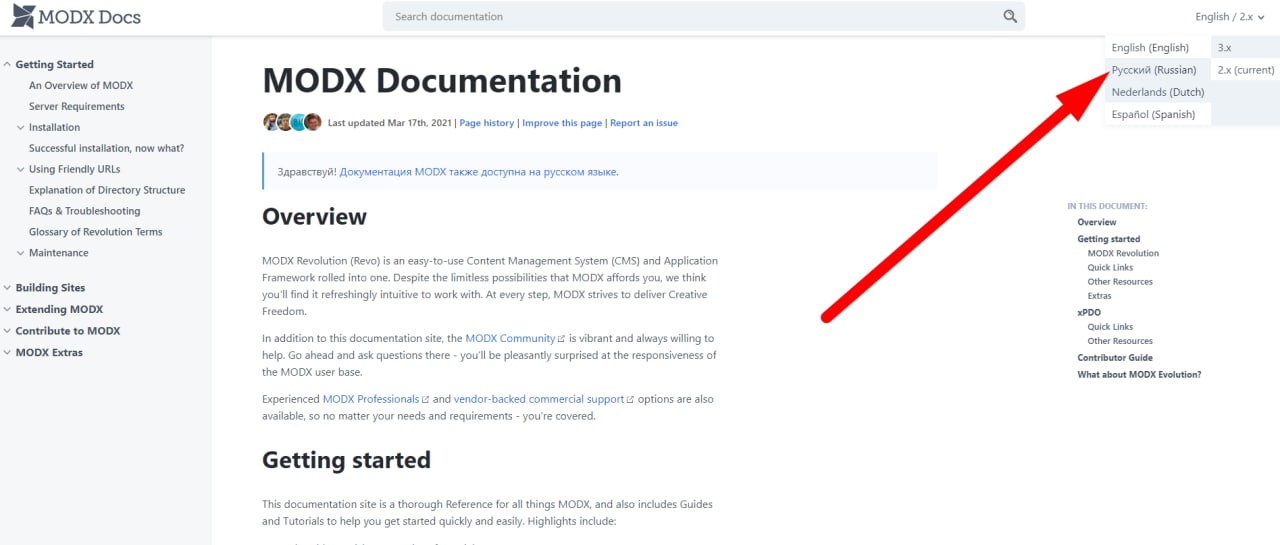The width and height of the screenshot is (1280, 545).
Task: Open the Russian documentation notice link
Action: [478, 172]
